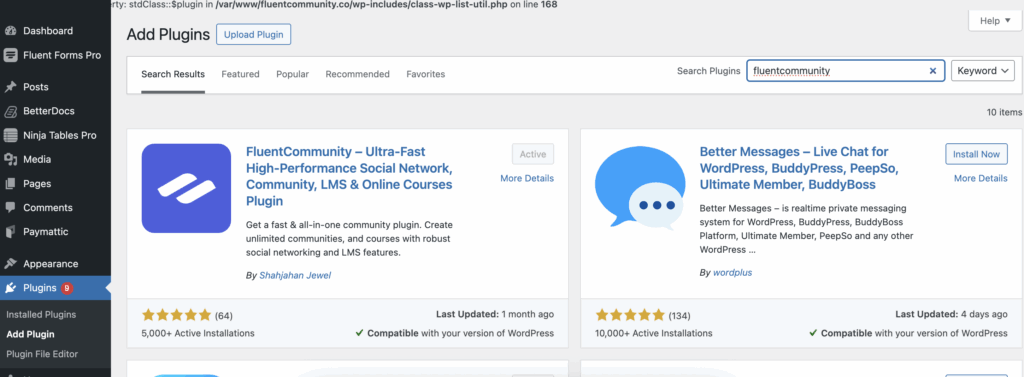1024x377 pixels.
Task: Click the Add Plugins page heading
Action: point(168,35)
